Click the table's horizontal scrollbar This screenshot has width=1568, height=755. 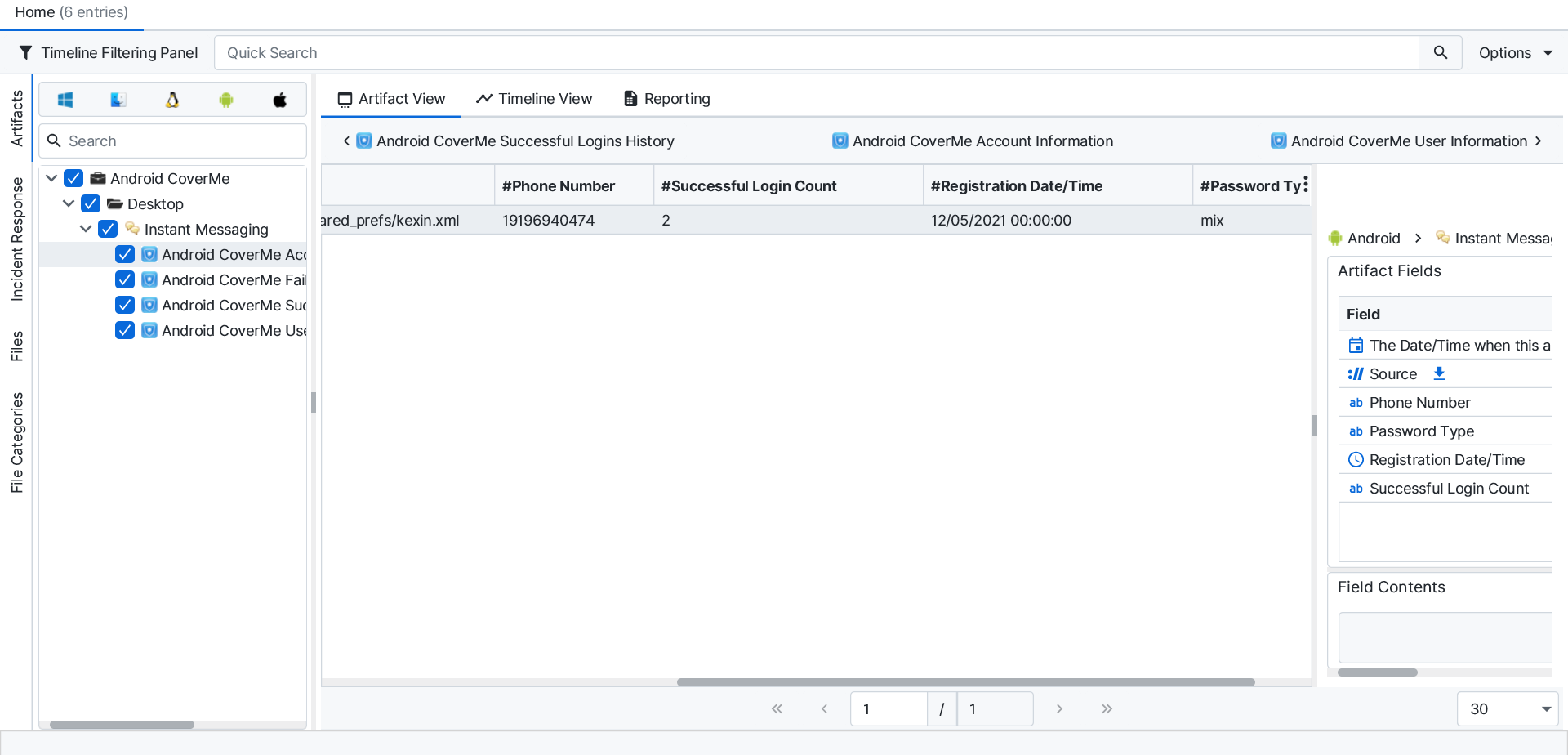tap(965, 682)
